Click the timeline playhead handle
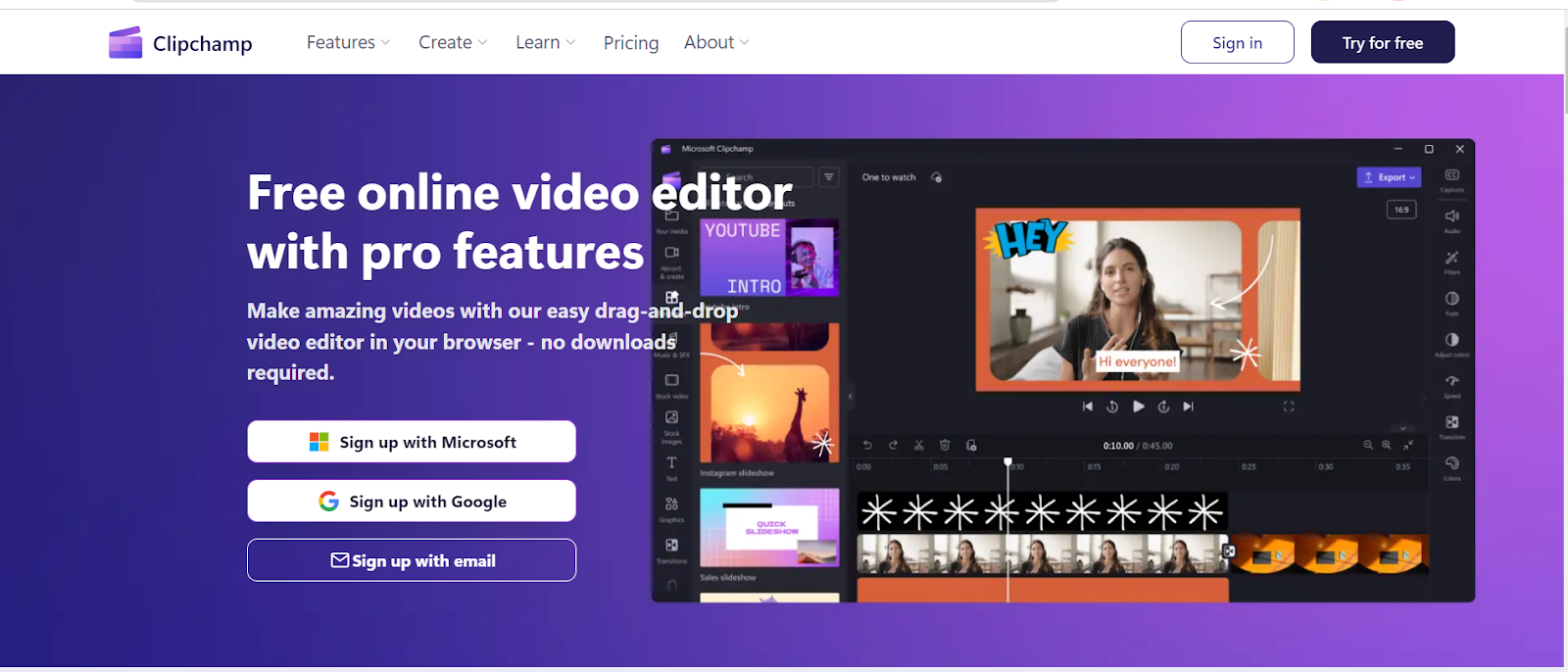Image resolution: width=1568 pixels, height=672 pixels. tap(1007, 461)
